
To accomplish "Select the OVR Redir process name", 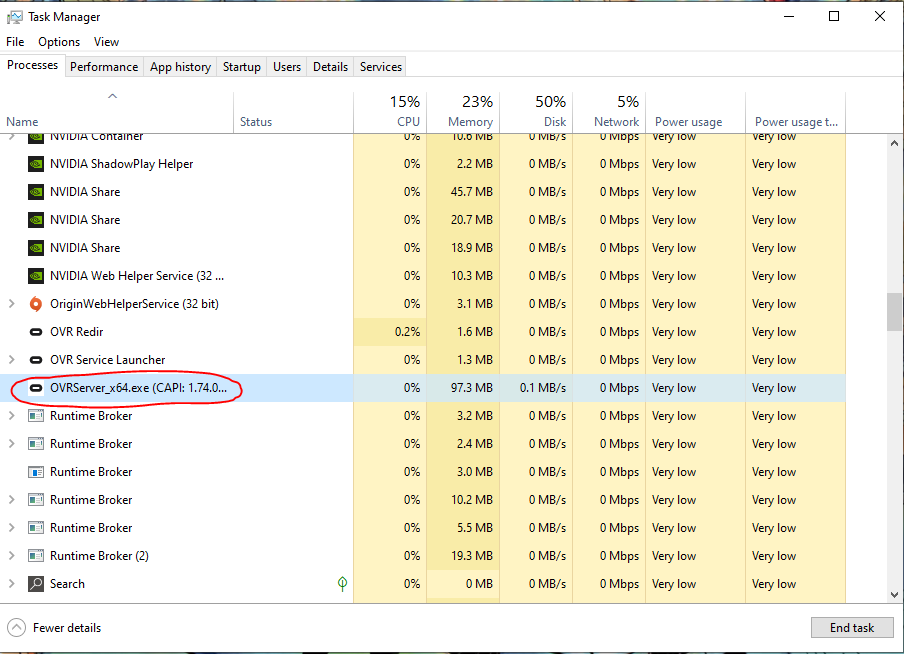I will (x=77, y=332).
